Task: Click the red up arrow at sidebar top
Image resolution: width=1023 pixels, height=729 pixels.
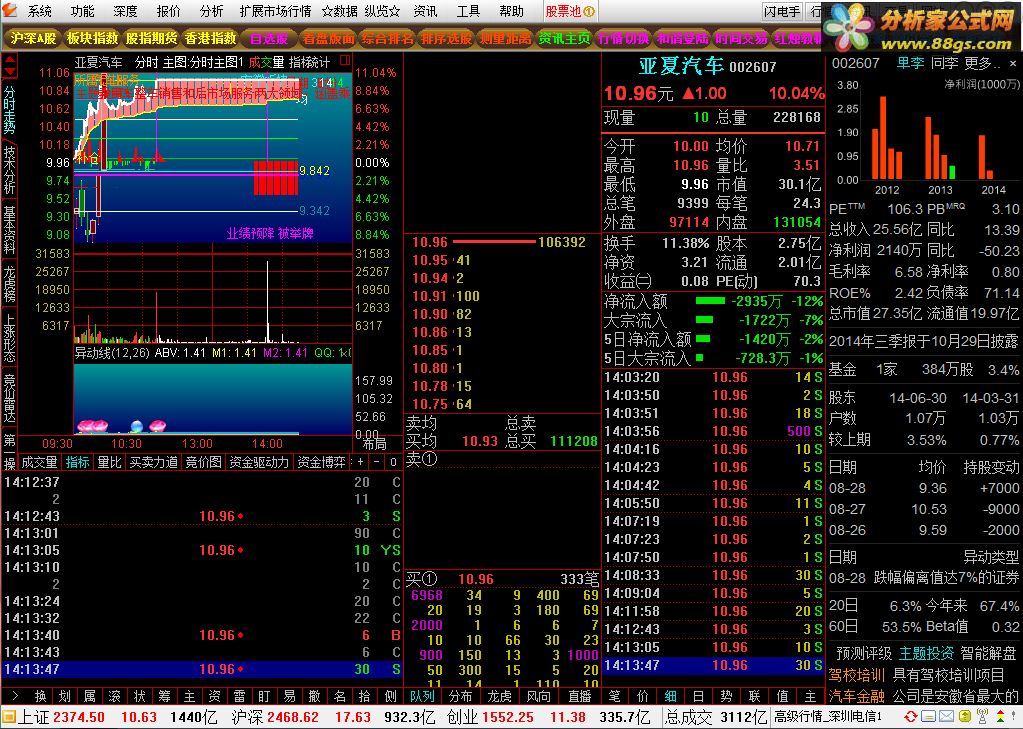Action: point(9,59)
